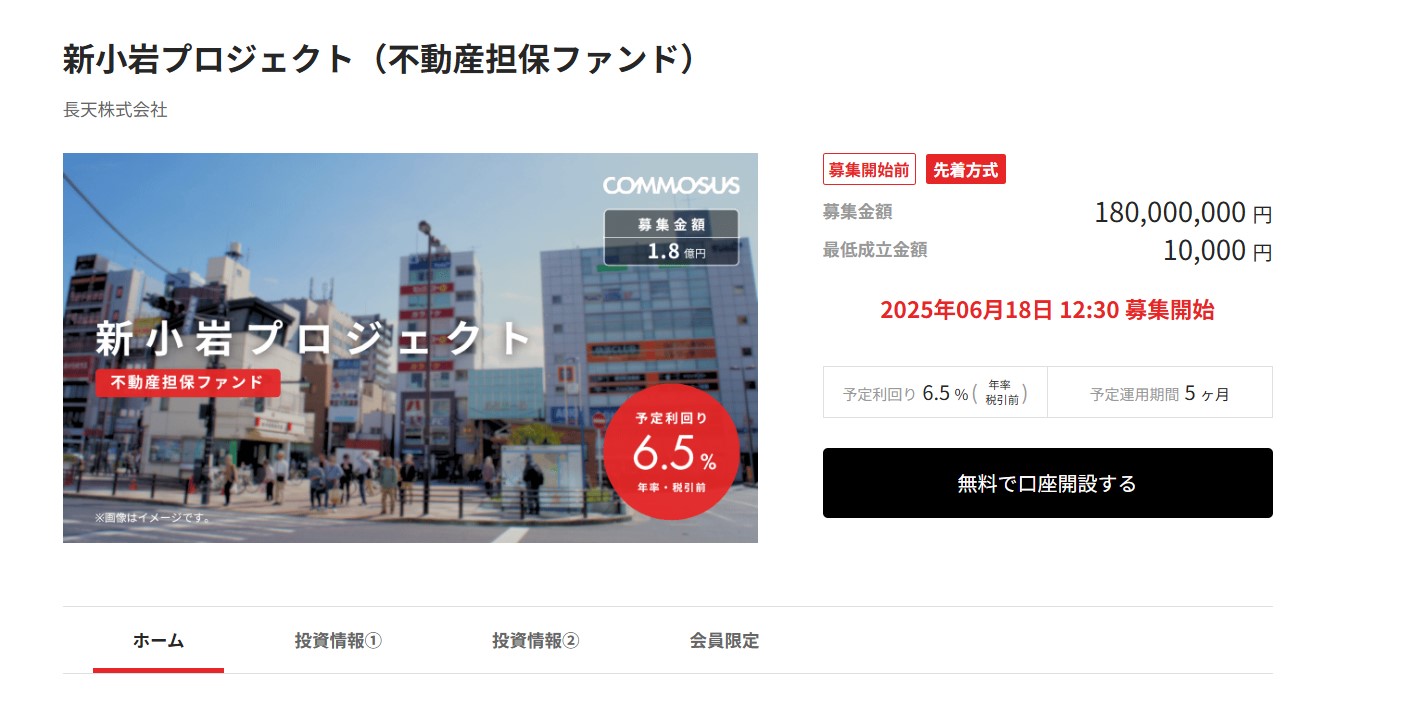The width and height of the screenshot is (1421, 707).
Task: Click the 長天株式会社 company name
Action: point(115,110)
